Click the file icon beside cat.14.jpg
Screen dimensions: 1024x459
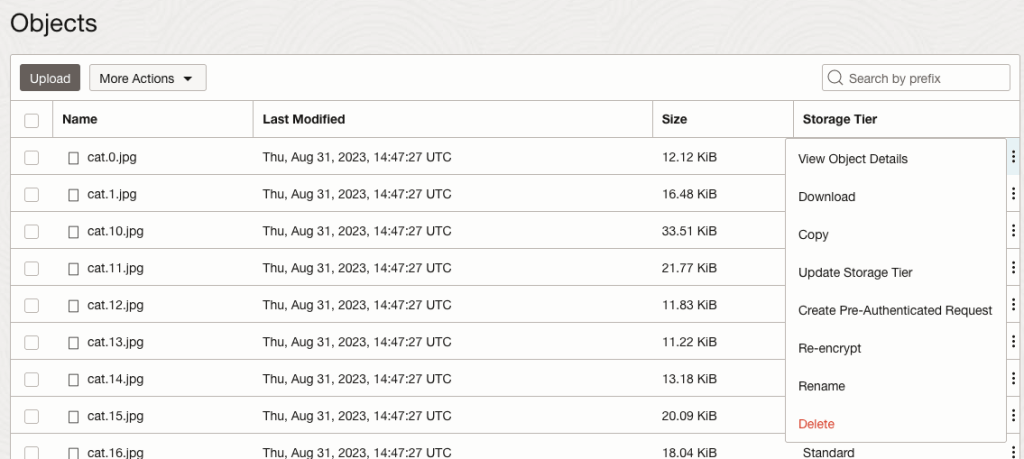[x=73, y=379]
